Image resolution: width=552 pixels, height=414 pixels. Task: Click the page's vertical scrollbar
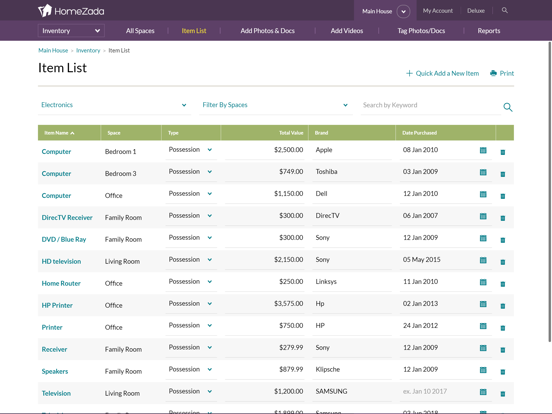point(550,192)
